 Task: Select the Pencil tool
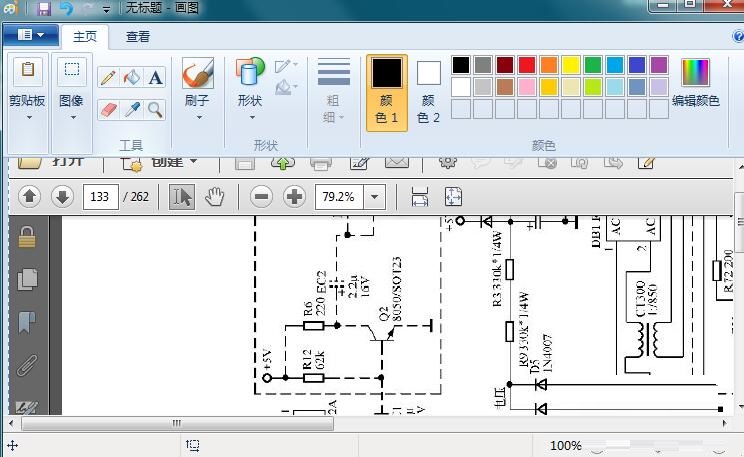108,78
